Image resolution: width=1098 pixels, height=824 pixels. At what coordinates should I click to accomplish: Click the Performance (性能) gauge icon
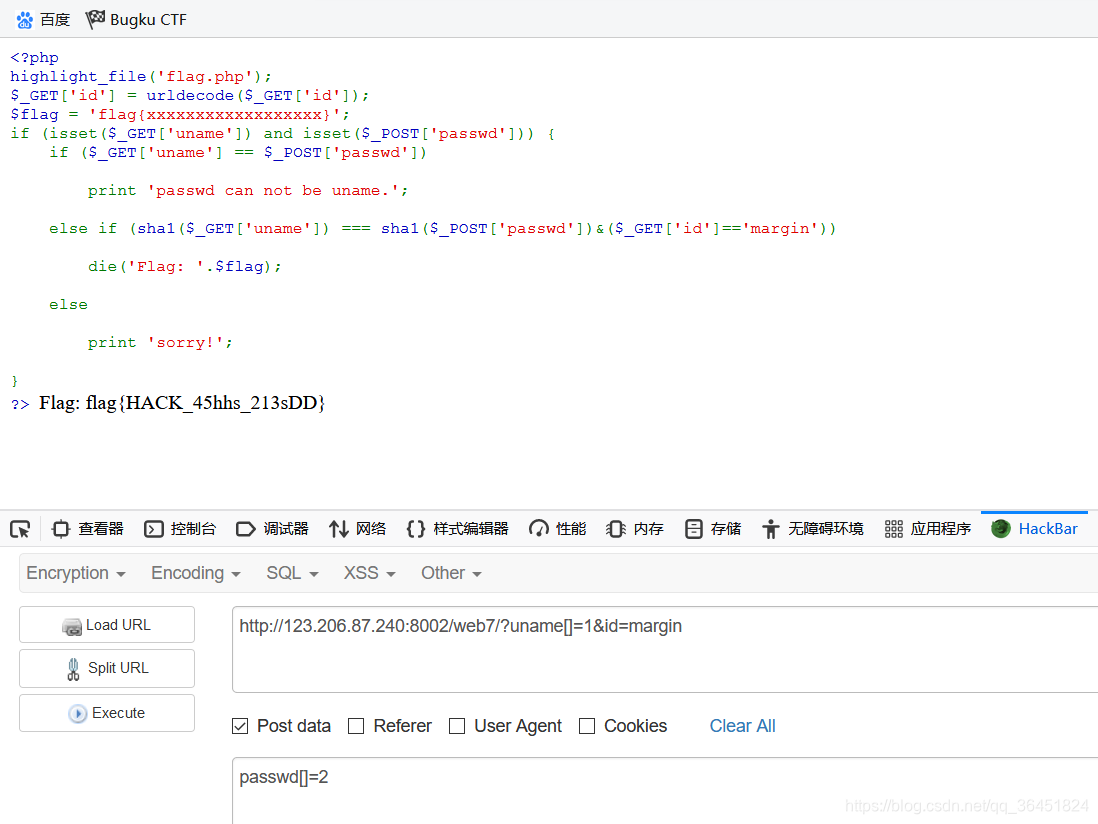tap(538, 529)
